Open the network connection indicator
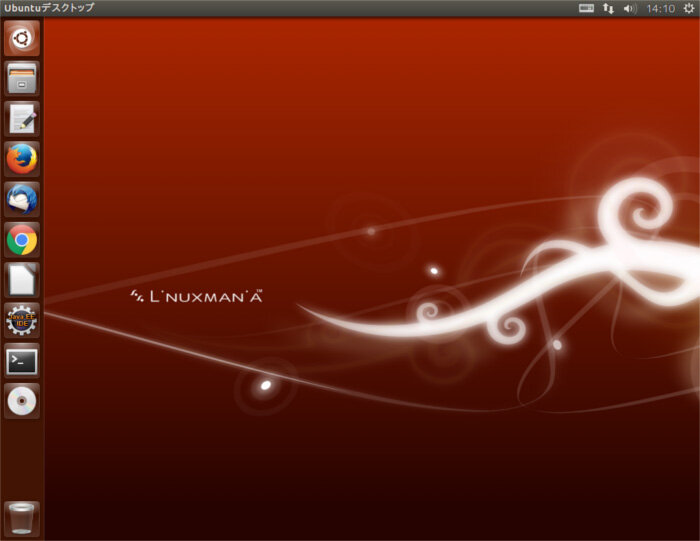 pyautogui.click(x=608, y=8)
